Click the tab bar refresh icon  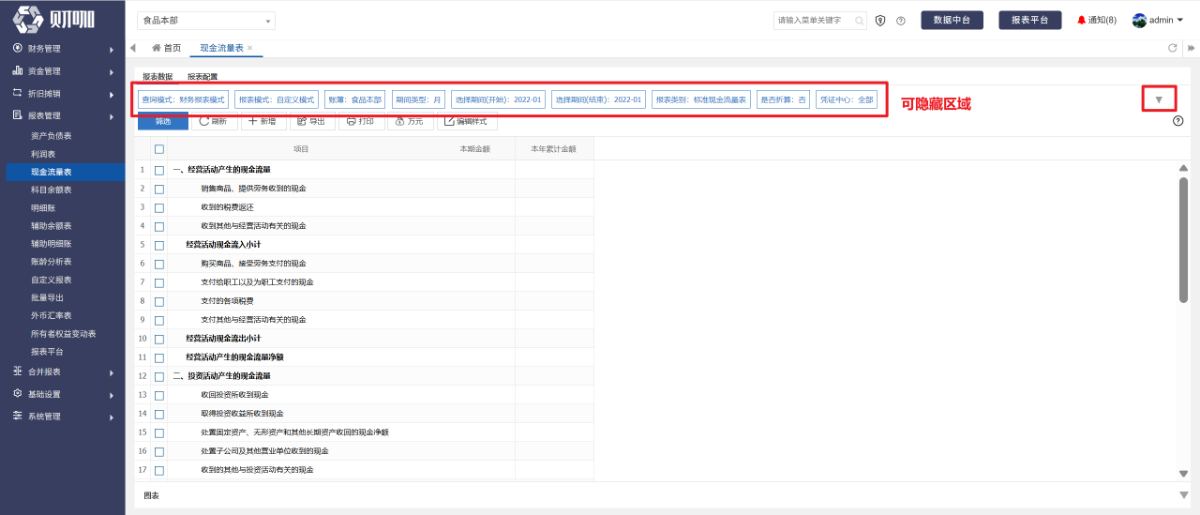tap(1173, 48)
